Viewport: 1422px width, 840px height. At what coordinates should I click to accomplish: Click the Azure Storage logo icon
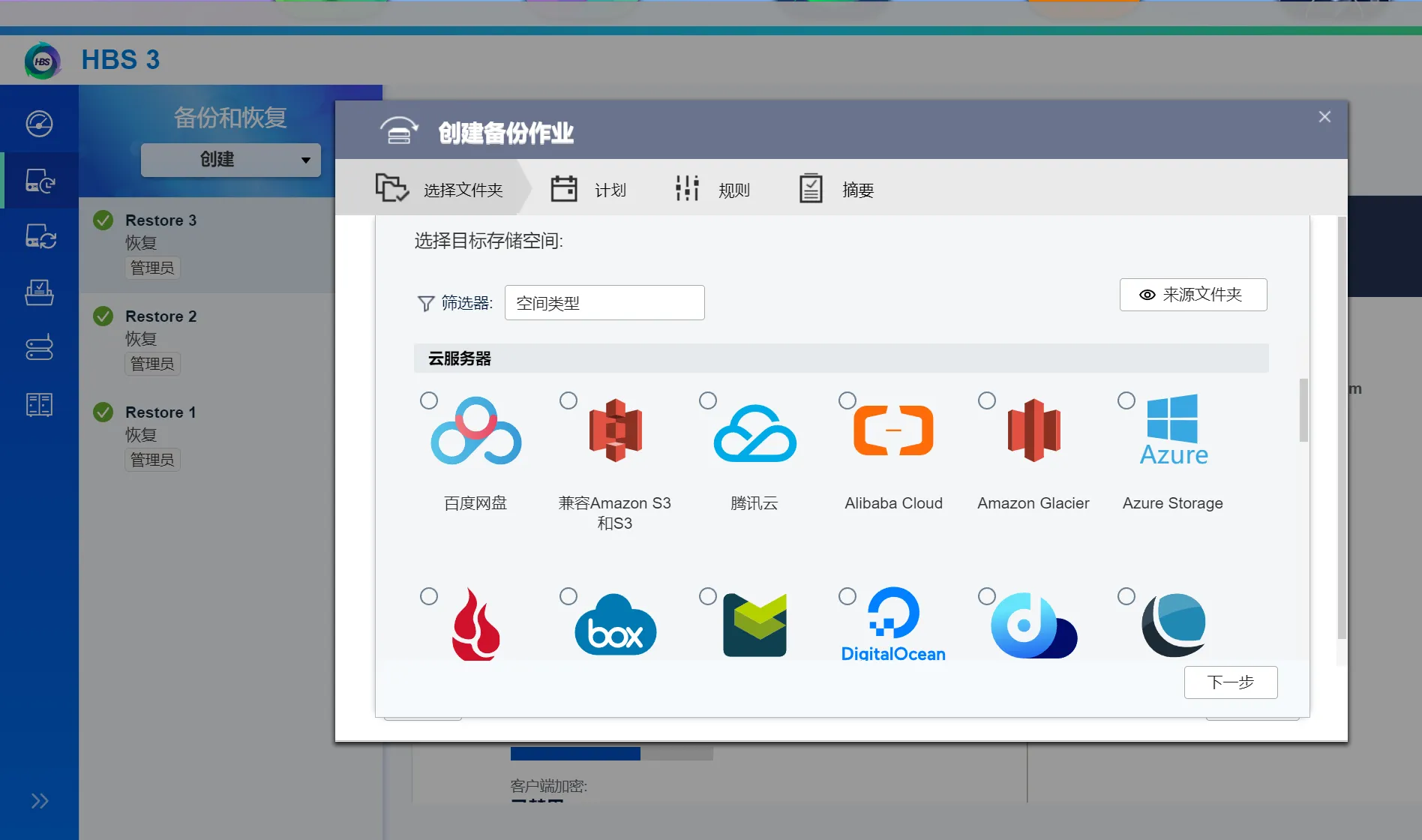tap(1173, 430)
